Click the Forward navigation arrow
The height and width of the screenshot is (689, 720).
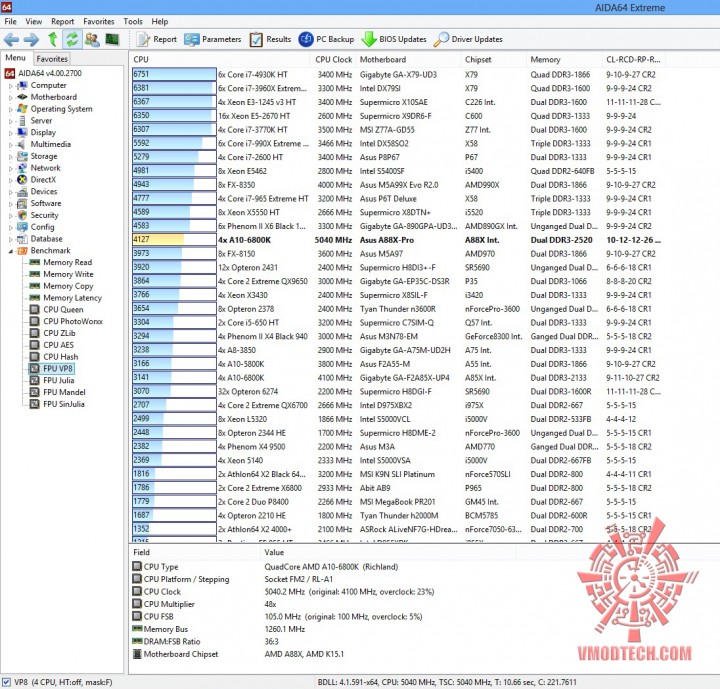(x=31, y=40)
